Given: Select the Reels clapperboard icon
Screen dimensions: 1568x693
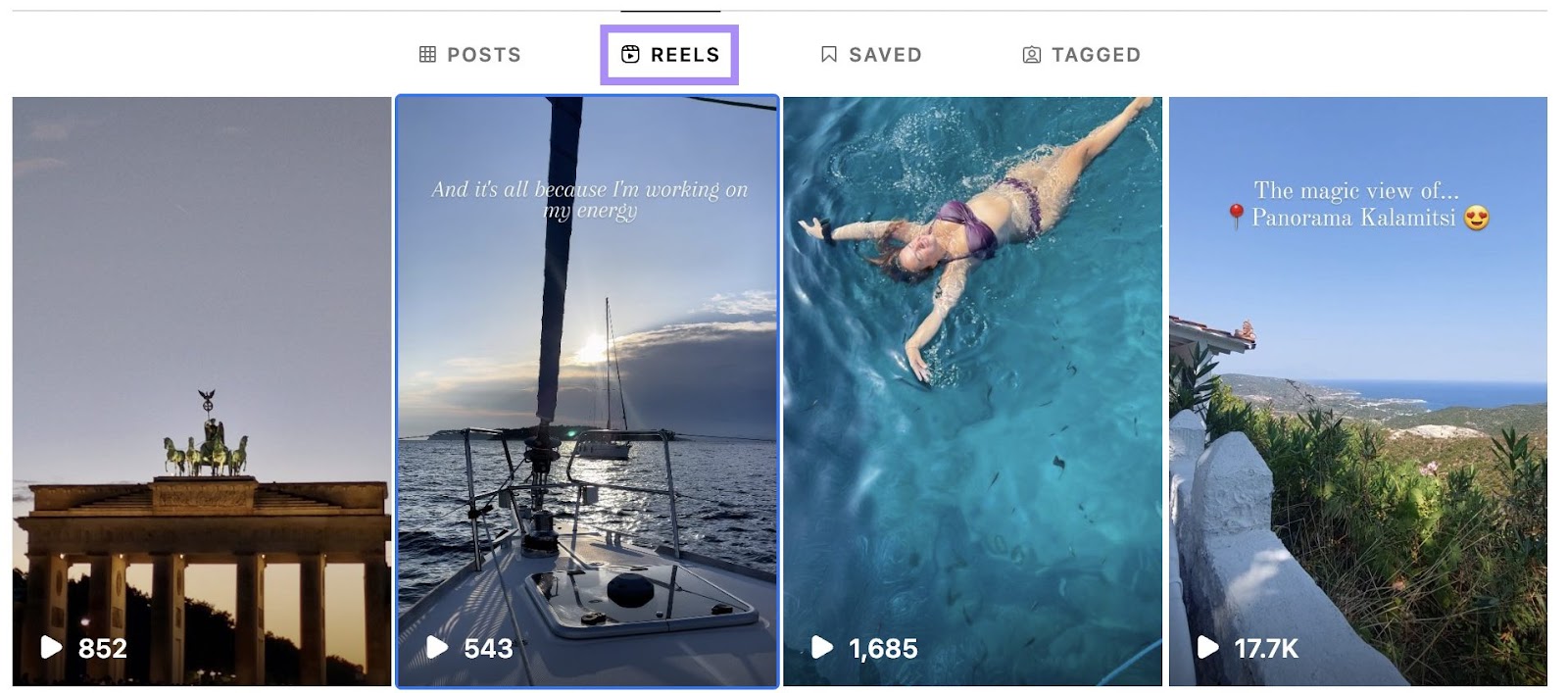Looking at the screenshot, I should [x=628, y=54].
